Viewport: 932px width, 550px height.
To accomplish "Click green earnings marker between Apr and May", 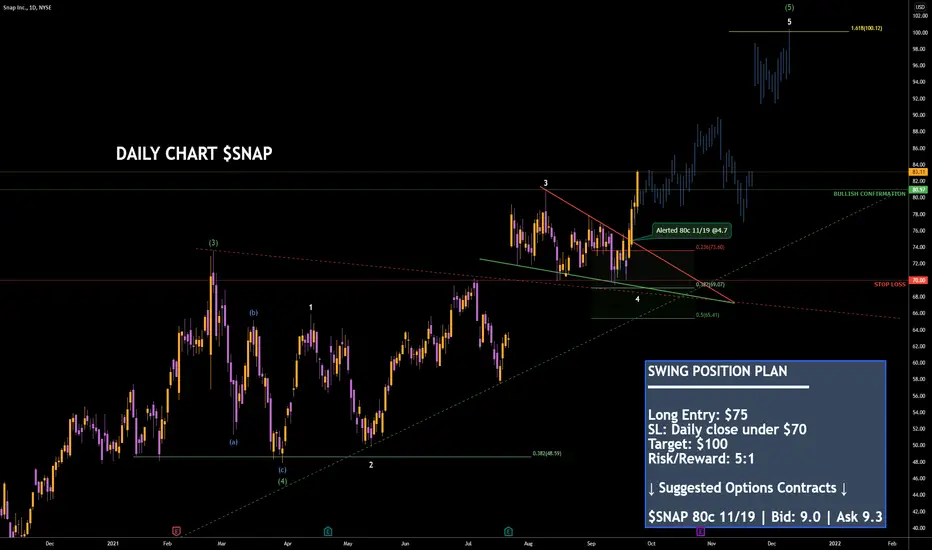I will 328,531.
